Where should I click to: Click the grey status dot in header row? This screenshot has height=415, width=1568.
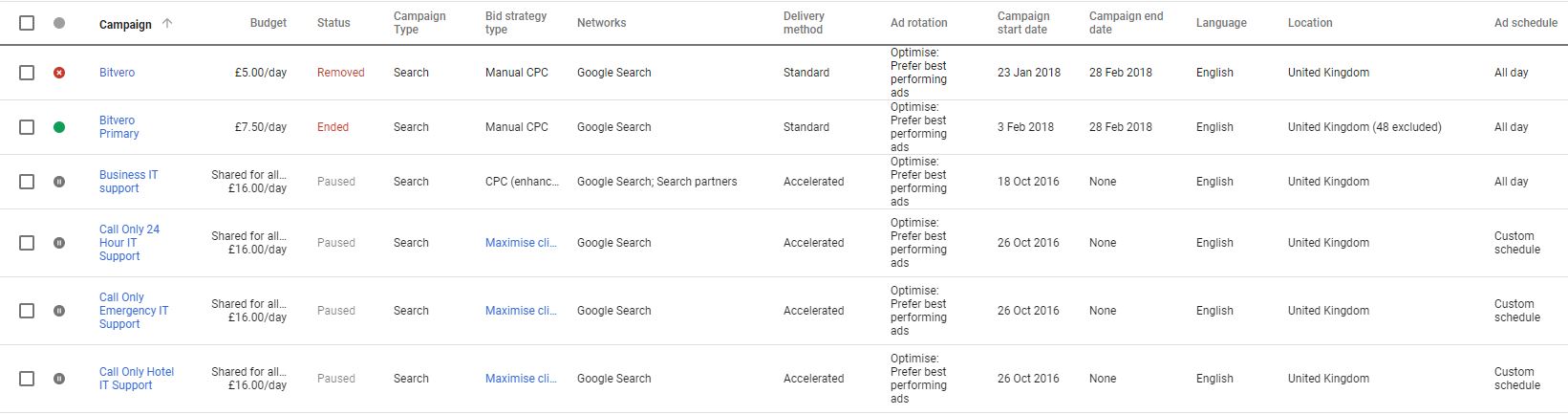click(59, 23)
